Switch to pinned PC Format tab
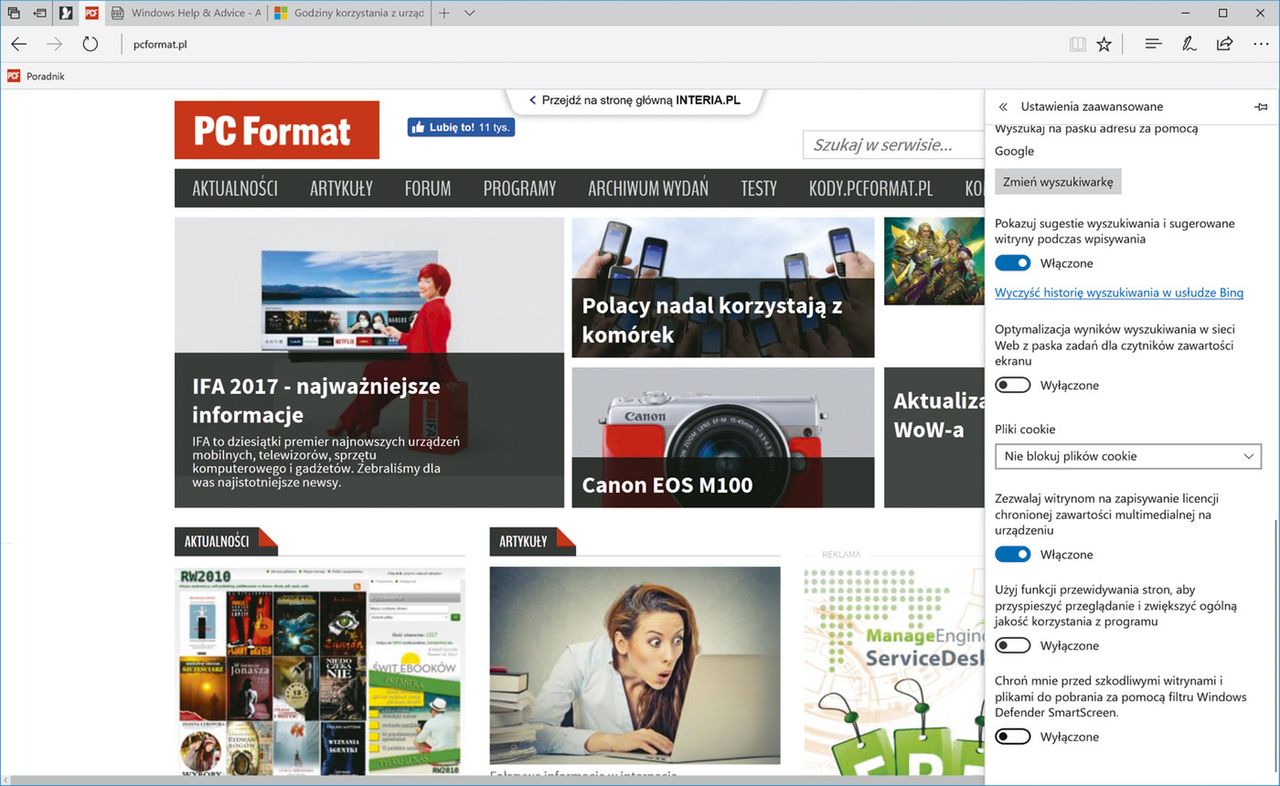This screenshot has width=1280, height=786. tap(91, 13)
